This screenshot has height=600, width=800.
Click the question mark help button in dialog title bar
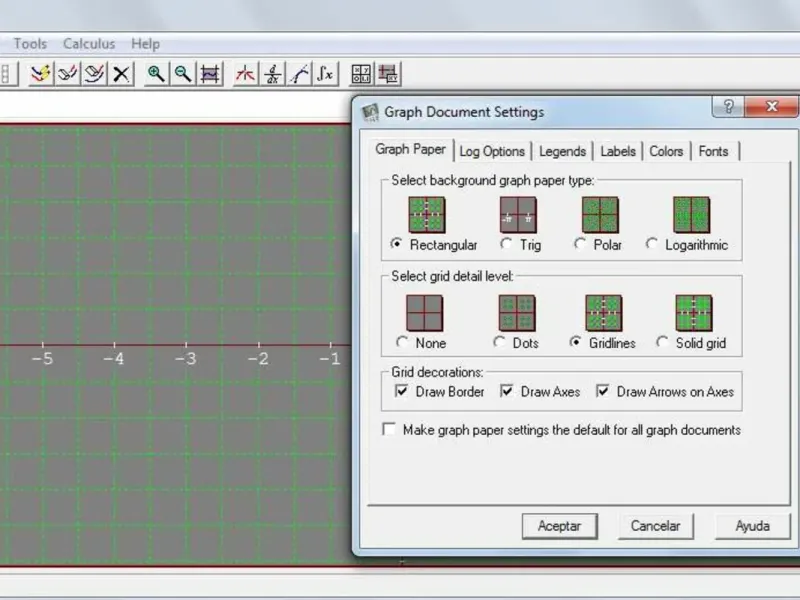(x=729, y=107)
